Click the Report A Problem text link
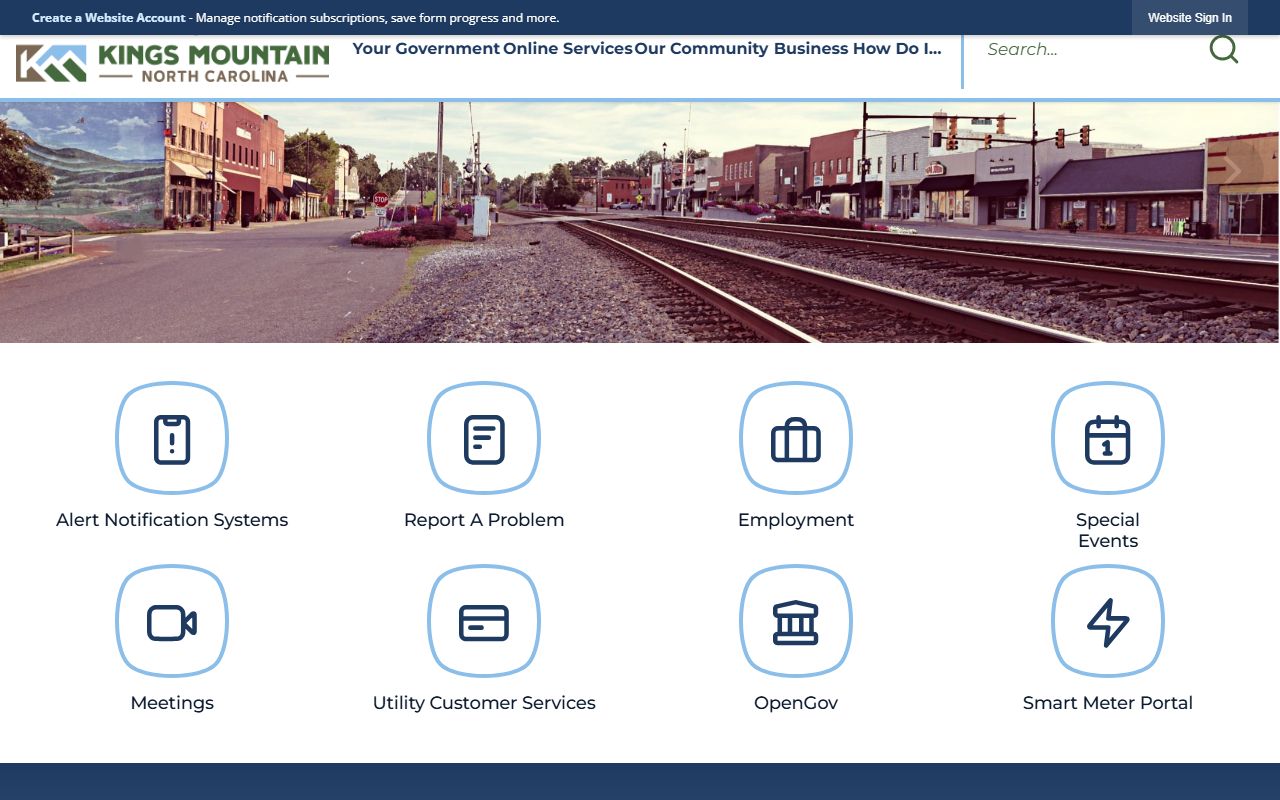The height and width of the screenshot is (800, 1280). (484, 520)
